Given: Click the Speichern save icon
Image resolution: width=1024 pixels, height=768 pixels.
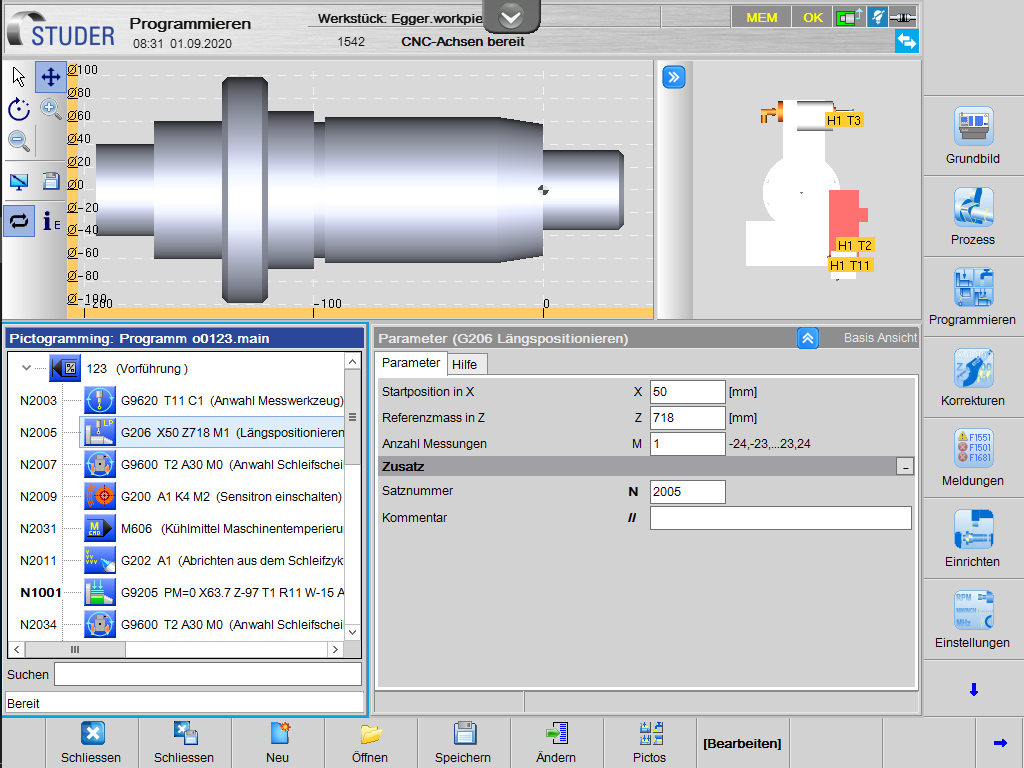Looking at the screenshot, I should tap(464, 735).
